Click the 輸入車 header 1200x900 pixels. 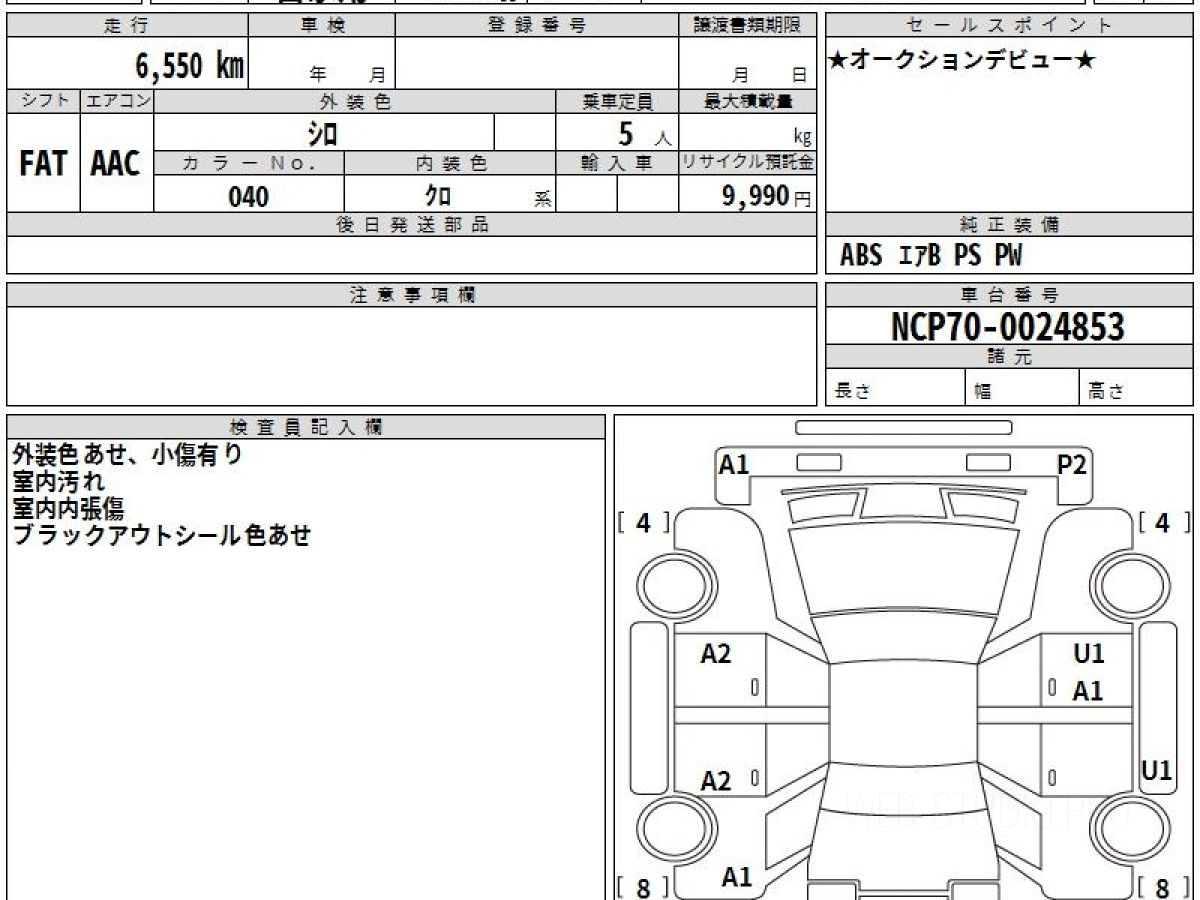617,164
